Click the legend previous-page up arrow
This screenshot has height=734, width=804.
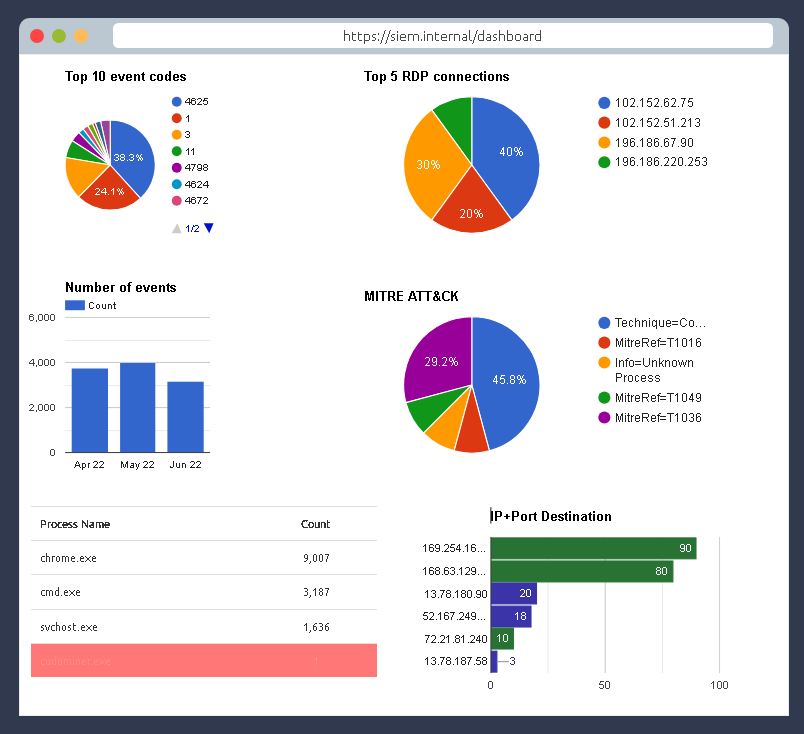pyautogui.click(x=177, y=228)
